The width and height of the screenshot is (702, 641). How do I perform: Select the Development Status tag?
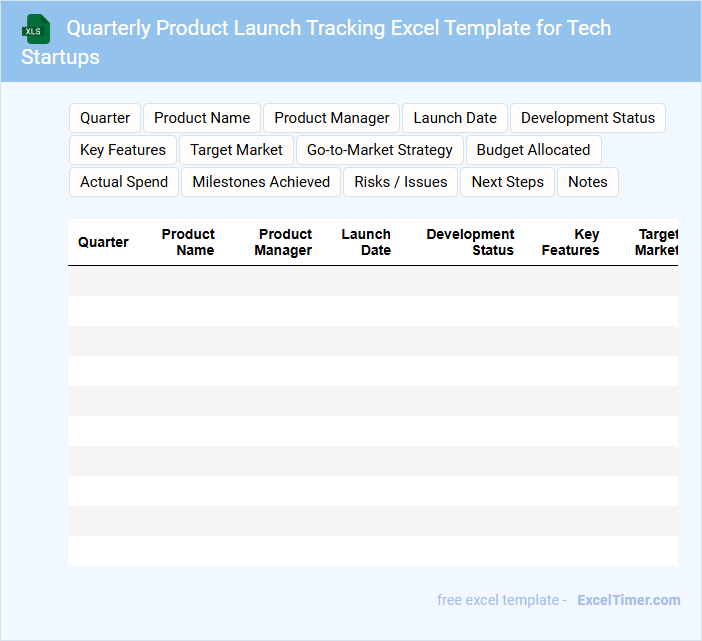click(588, 118)
